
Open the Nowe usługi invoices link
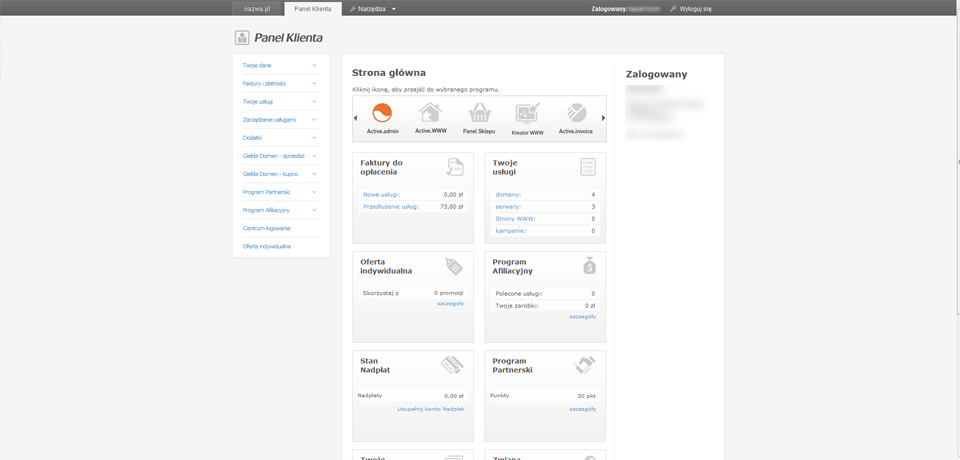coord(381,195)
